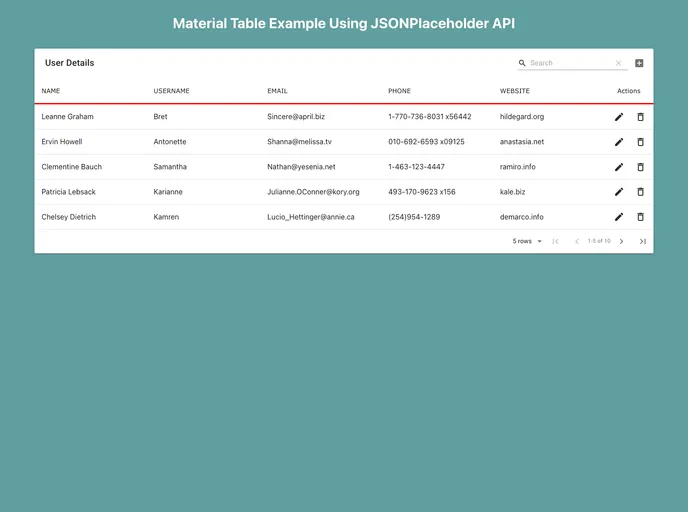This screenshot has width=688, height=512.
Task: Edit the Clementine Bauch row
Action: (x=619, y=167)
